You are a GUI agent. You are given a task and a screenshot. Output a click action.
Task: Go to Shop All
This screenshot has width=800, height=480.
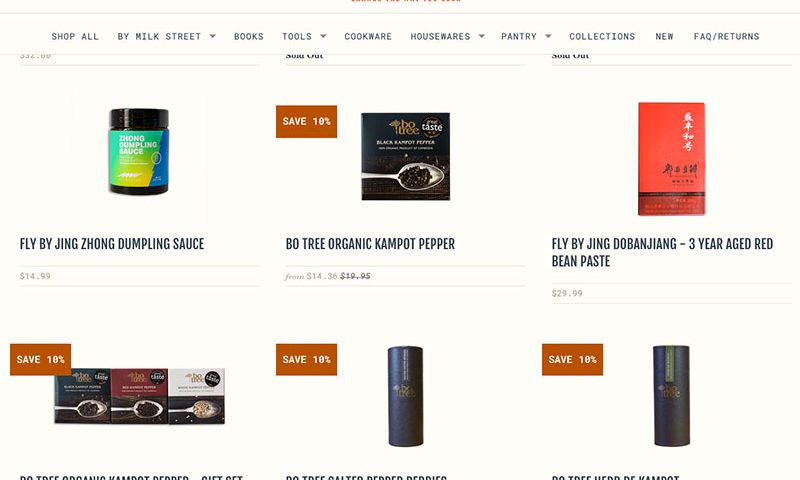(x=75, y=36)
